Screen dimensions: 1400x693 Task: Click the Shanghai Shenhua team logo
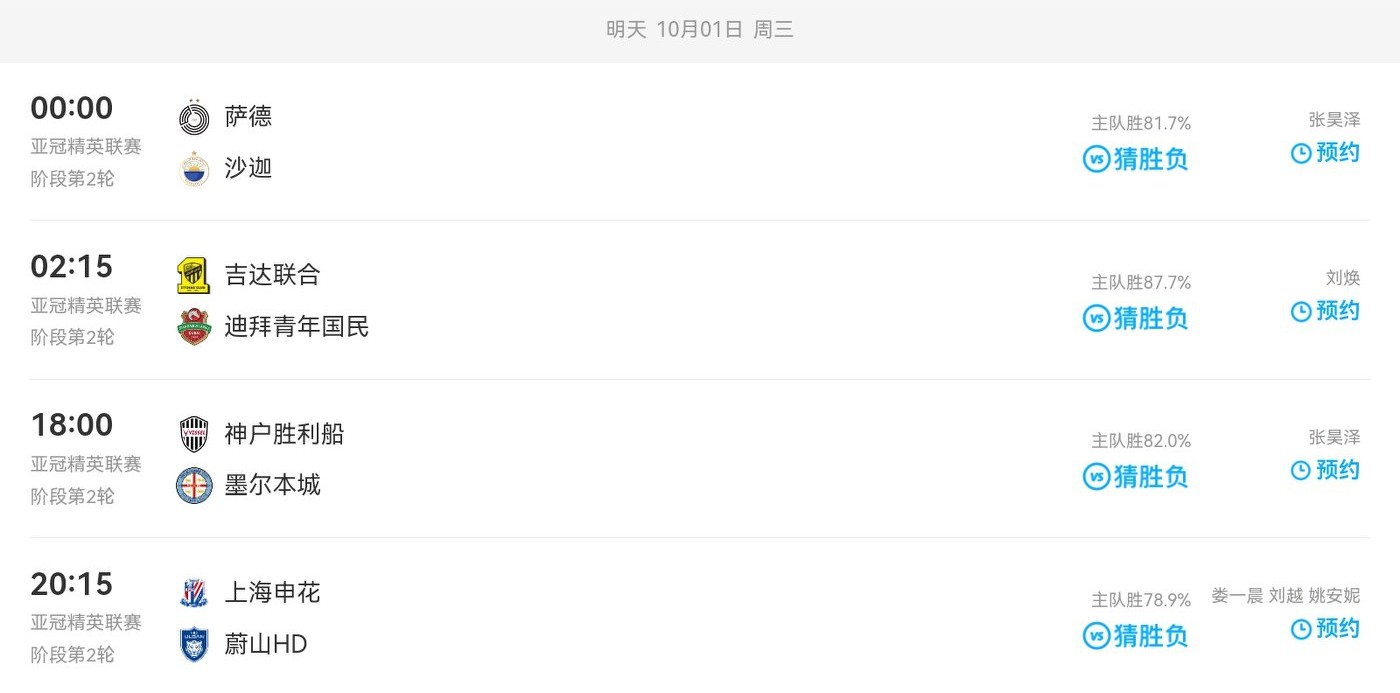pos(194,593)
